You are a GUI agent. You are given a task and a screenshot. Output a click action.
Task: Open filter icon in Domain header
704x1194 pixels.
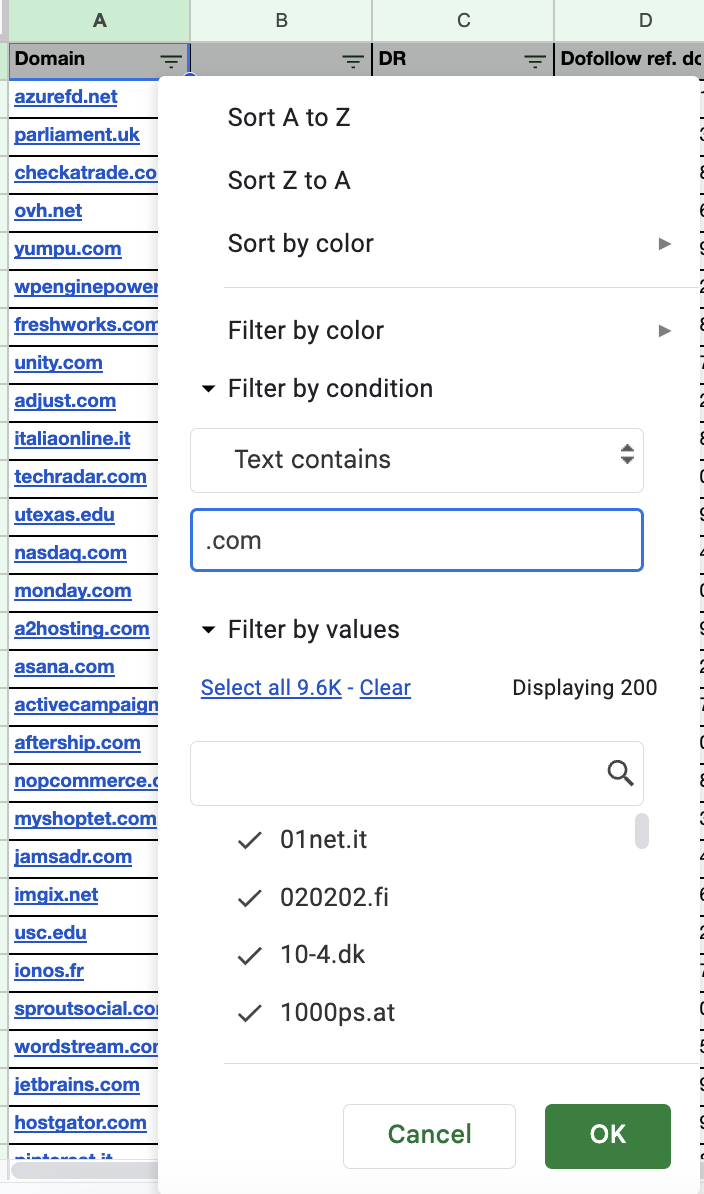click(x=171, y=61)
